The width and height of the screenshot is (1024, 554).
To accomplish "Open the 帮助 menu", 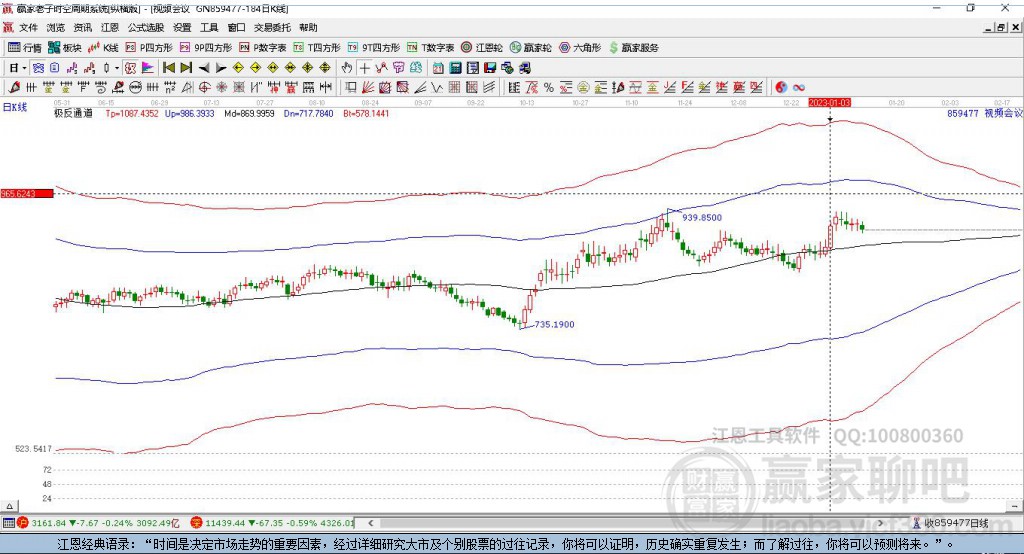I will pyautogui.click(x=308, y=27).
